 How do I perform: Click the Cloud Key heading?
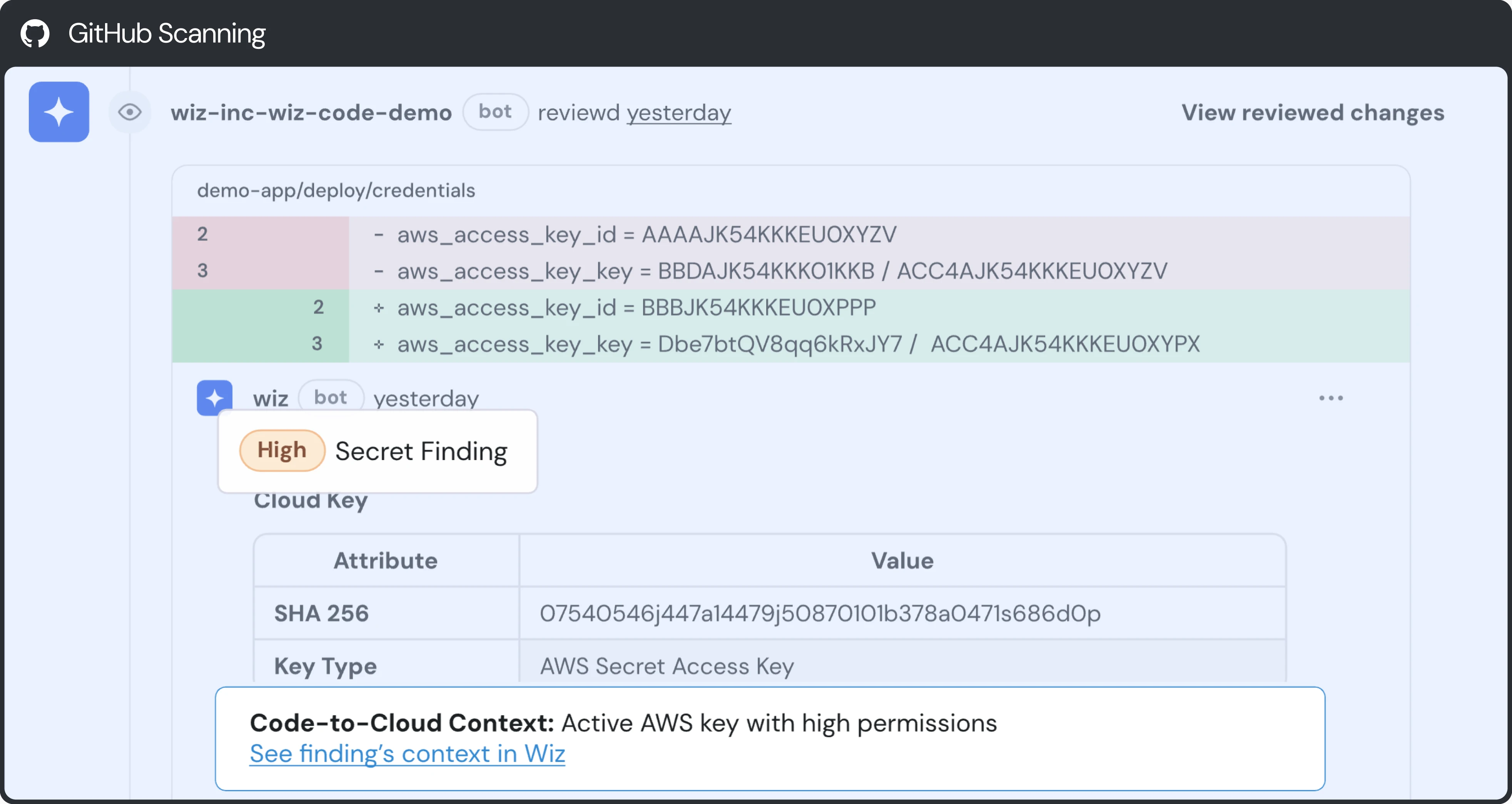point(311,502)
